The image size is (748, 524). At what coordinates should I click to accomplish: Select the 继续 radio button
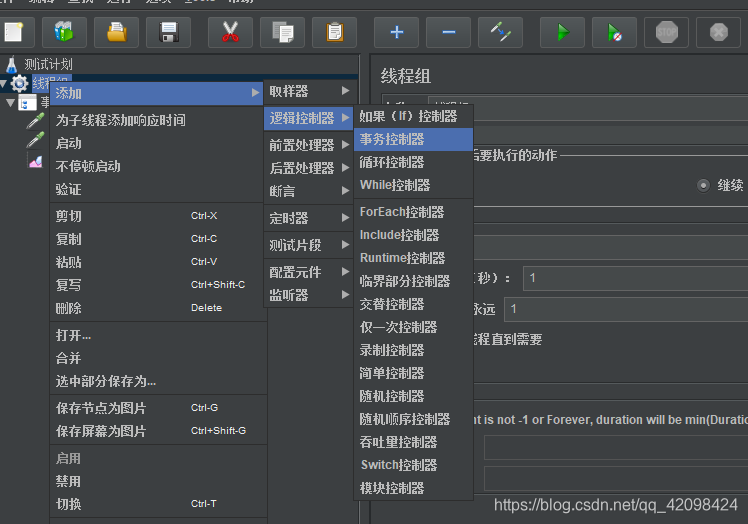click(703, 185)
